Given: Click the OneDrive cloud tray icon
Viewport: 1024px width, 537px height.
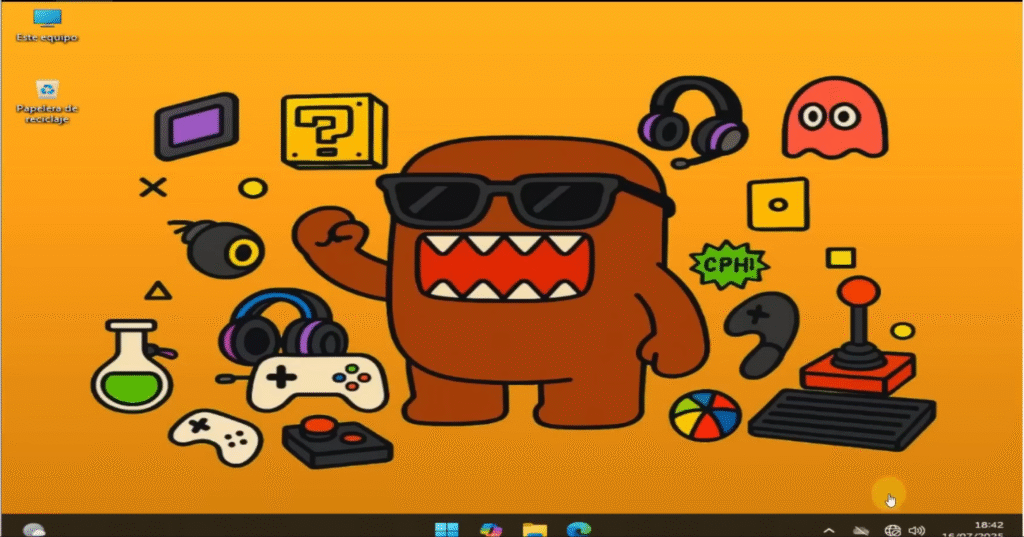Looking at the screenshot, I should (860, 530).
